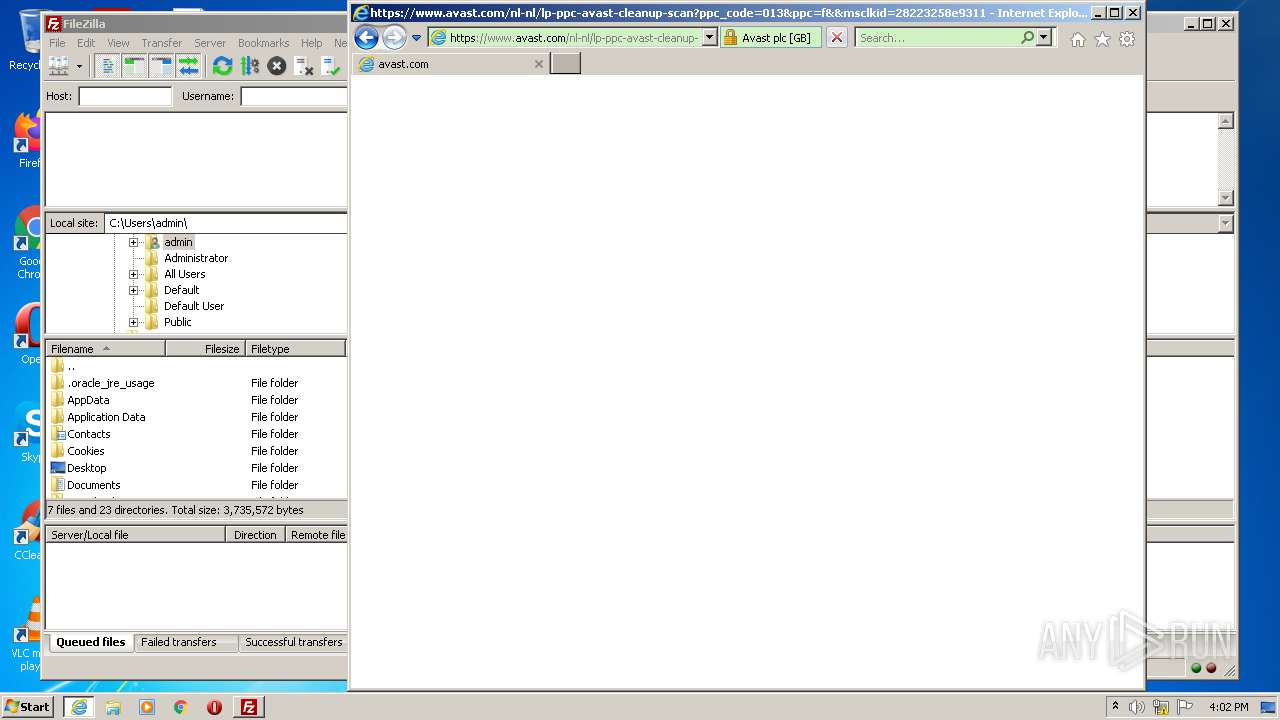This screenshot has height=720, width=1280.
Task: Click Internet Explorer Forward button
Action: 394,38
